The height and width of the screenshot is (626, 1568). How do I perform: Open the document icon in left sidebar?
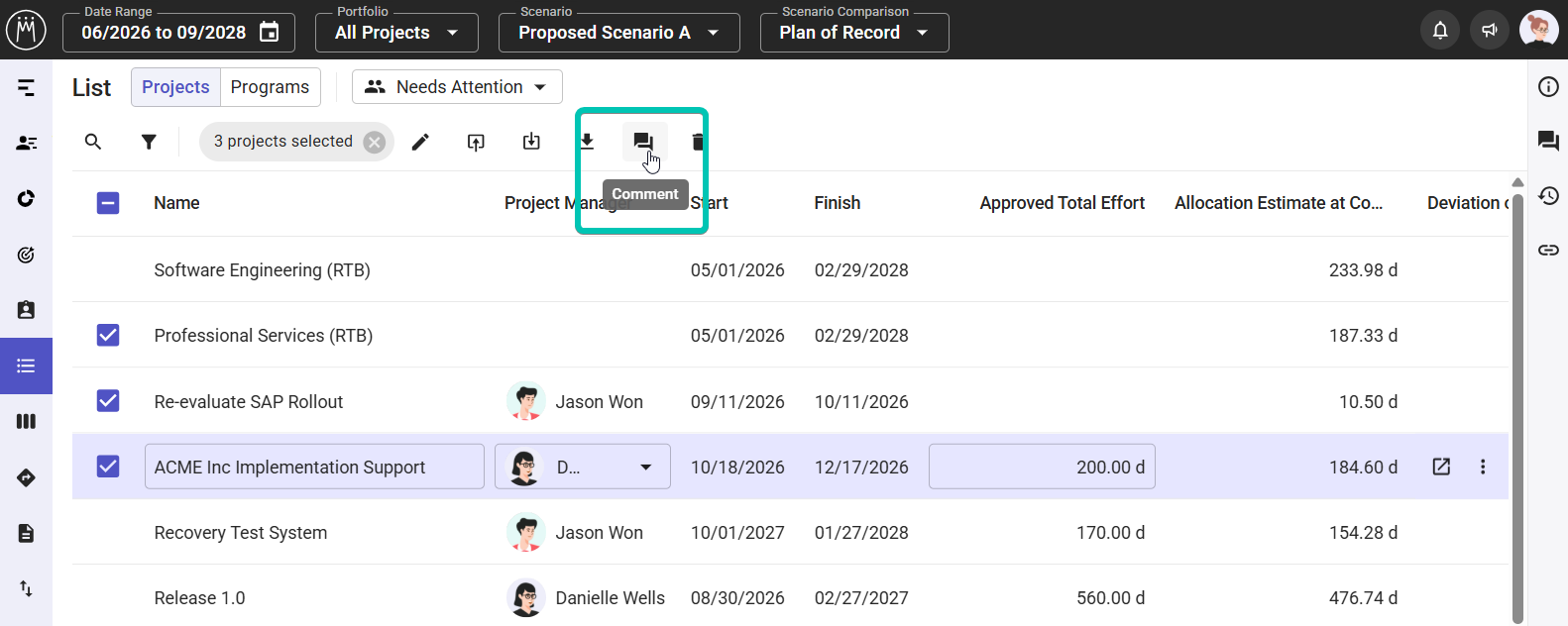point(27,534)
